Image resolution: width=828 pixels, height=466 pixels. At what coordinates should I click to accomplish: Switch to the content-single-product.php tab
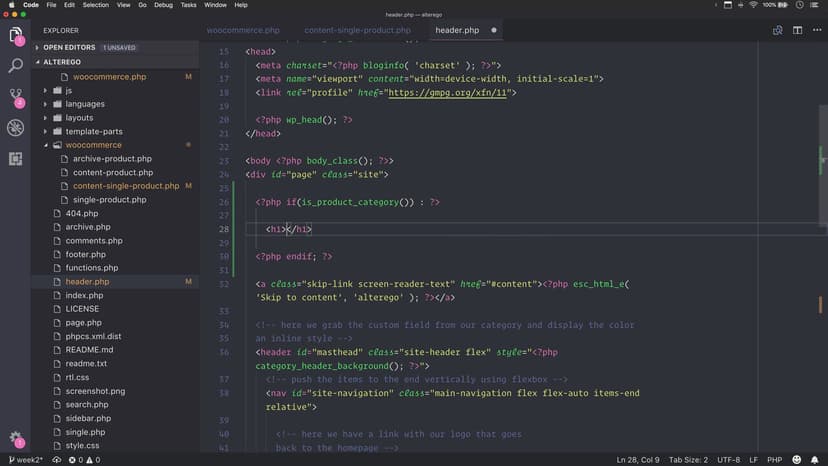tap(357, 30)
